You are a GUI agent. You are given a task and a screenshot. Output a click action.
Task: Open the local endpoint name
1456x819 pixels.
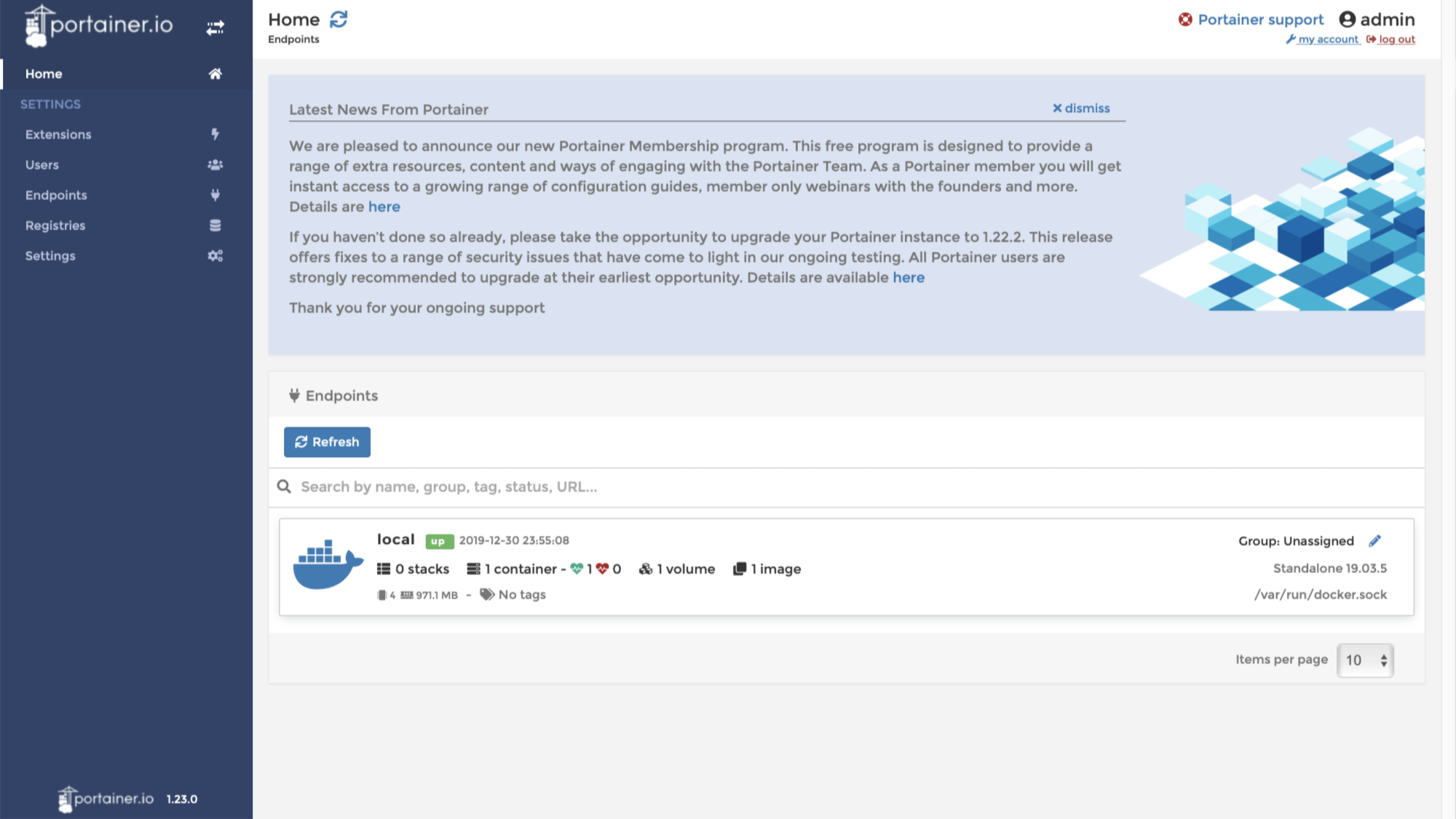point(395,539)
